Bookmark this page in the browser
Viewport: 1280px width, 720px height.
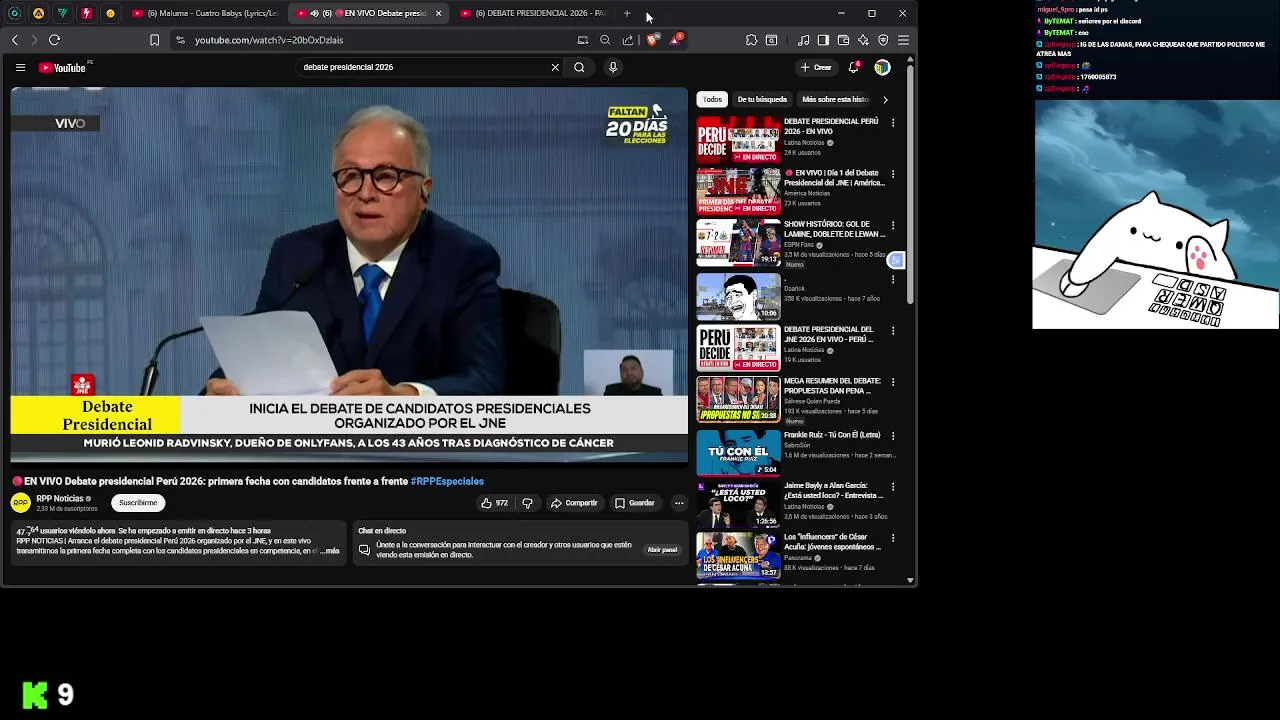pos(154,40)
